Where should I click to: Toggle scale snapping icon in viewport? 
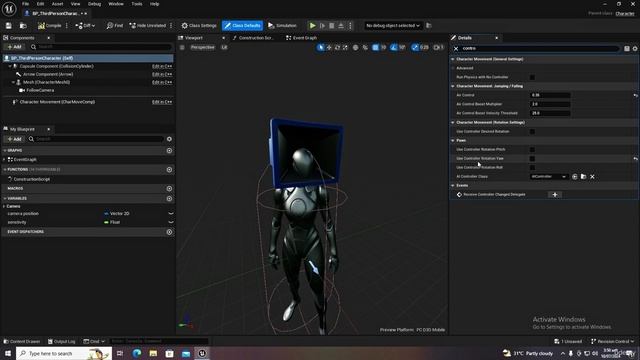point(415,48)
